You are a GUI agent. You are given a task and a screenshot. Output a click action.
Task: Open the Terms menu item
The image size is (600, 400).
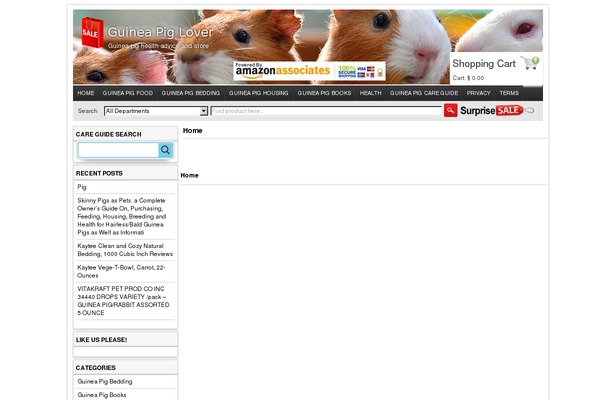pos(509,93)
